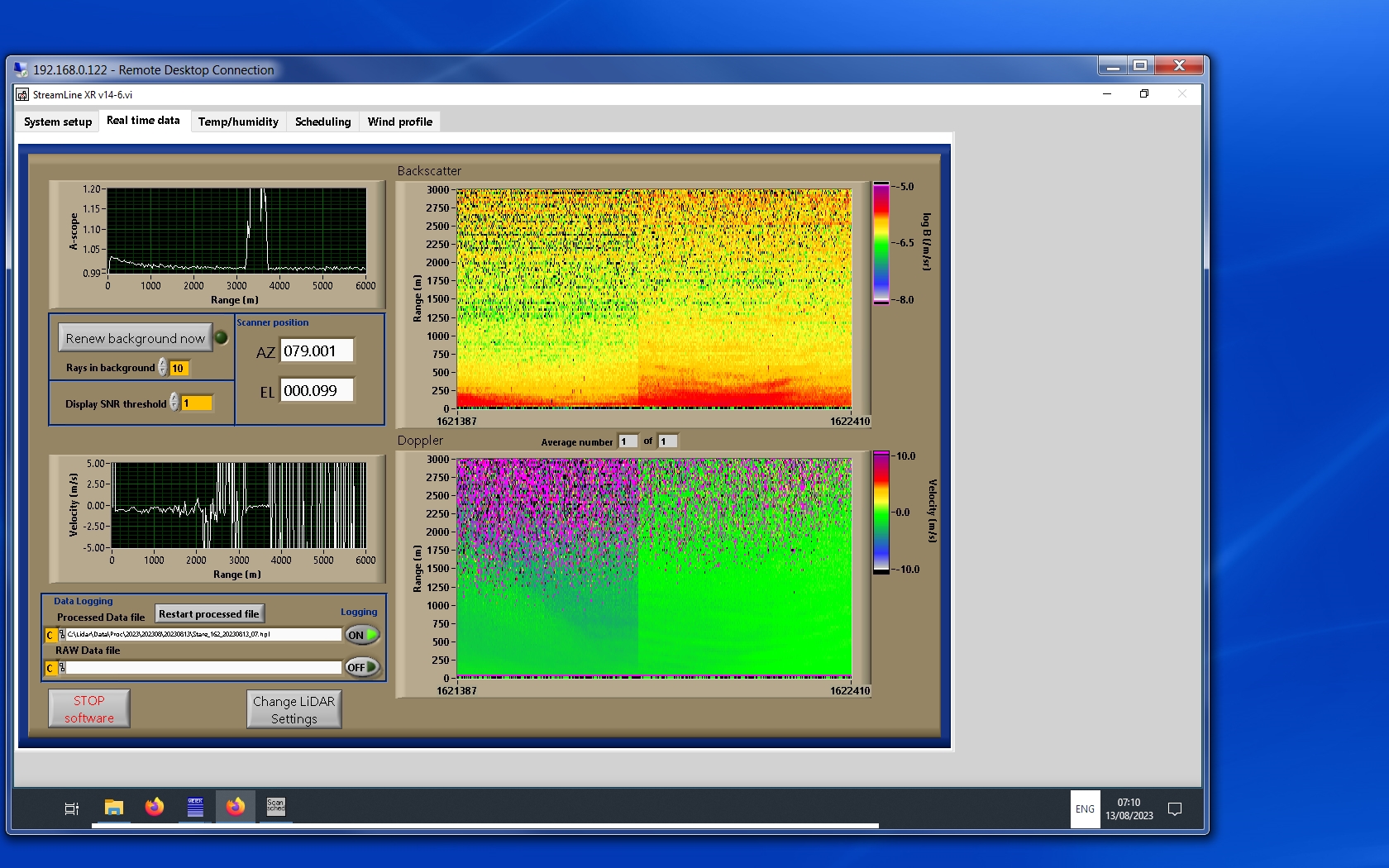Open the Scan scheduler taskbar icon
Image resolution: width=1389 pixels, height=868 pixels.
275,807
